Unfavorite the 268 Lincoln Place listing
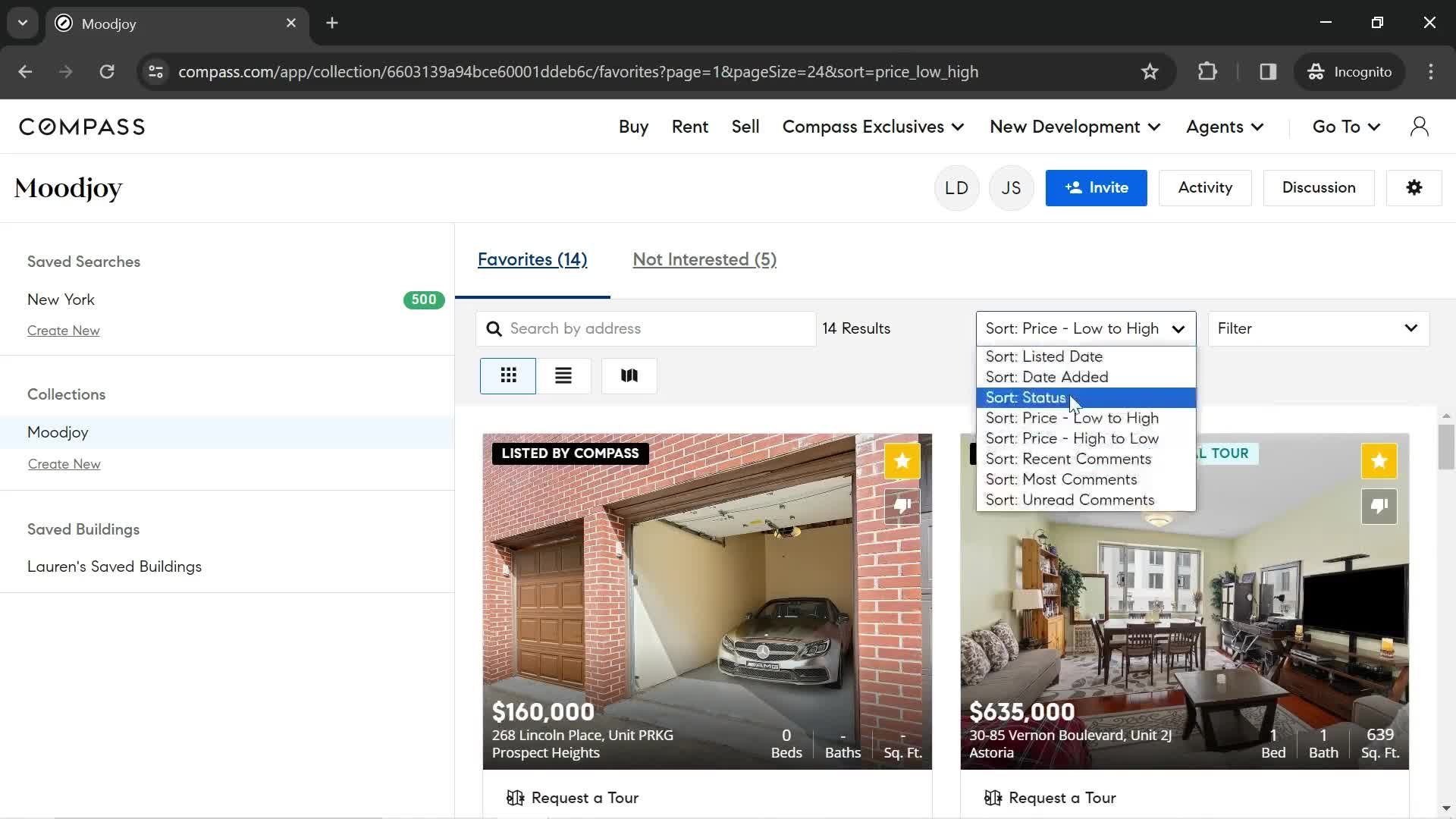 [902, 461]
